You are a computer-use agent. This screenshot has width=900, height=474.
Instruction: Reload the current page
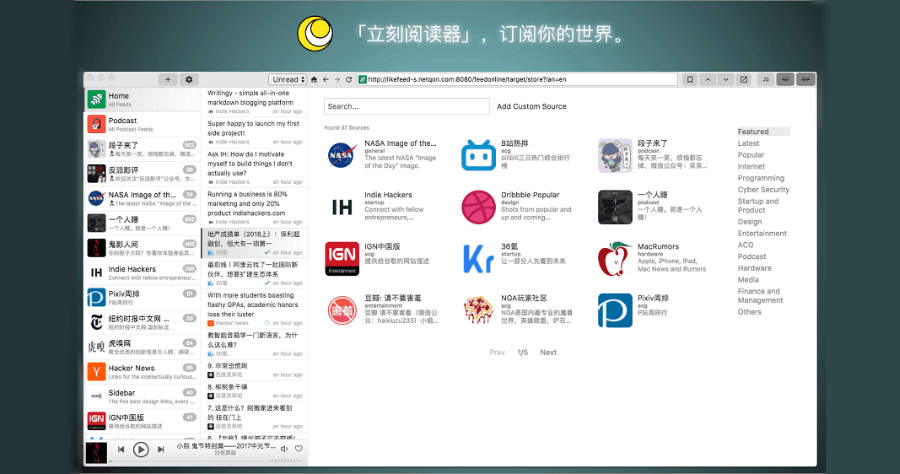348,80
